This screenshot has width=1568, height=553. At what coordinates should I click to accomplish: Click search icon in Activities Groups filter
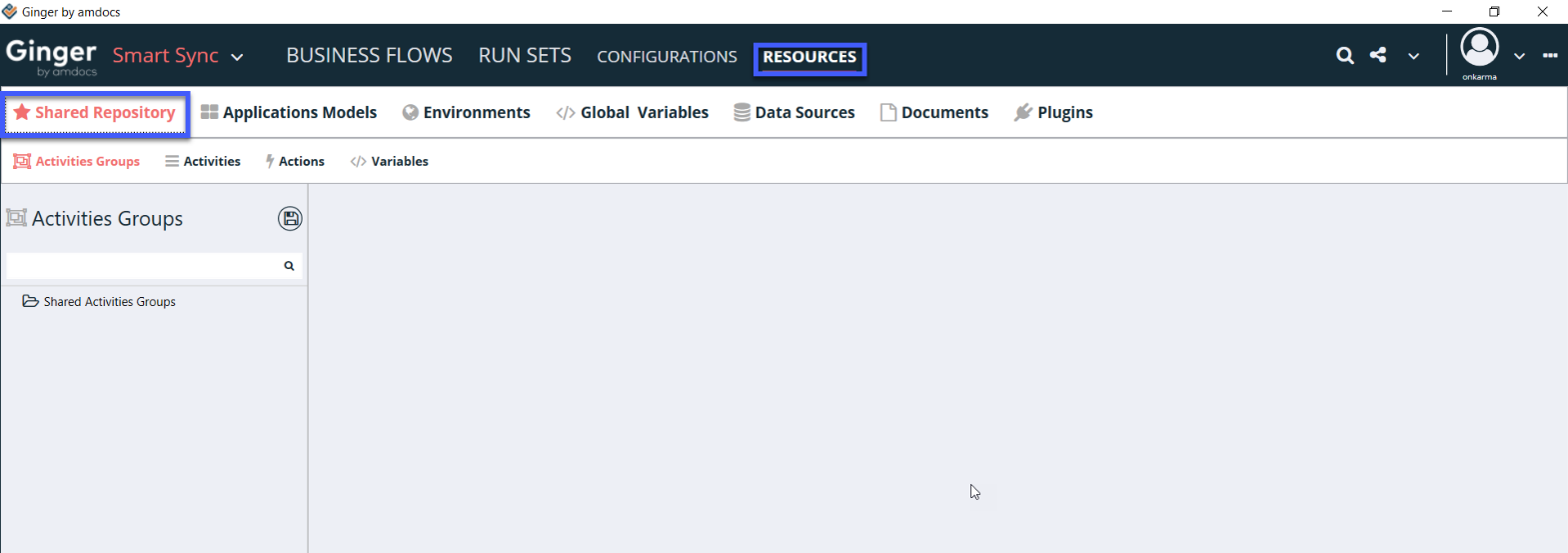click(x=289, y=266)
